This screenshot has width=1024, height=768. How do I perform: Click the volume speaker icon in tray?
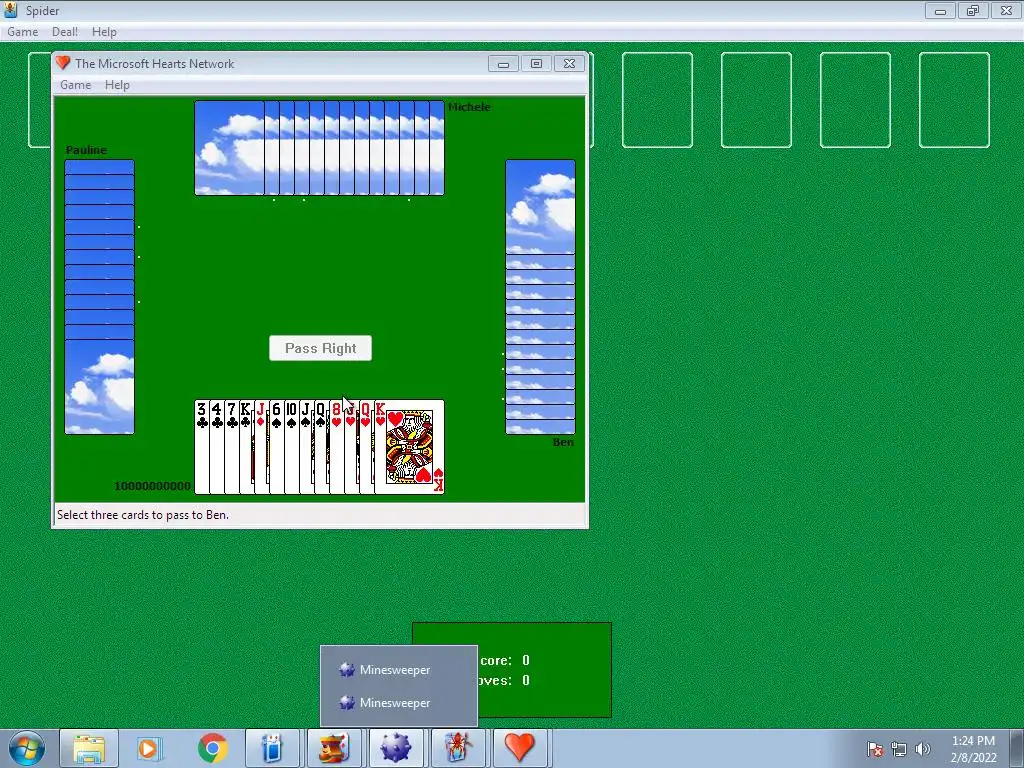point(923,749)
